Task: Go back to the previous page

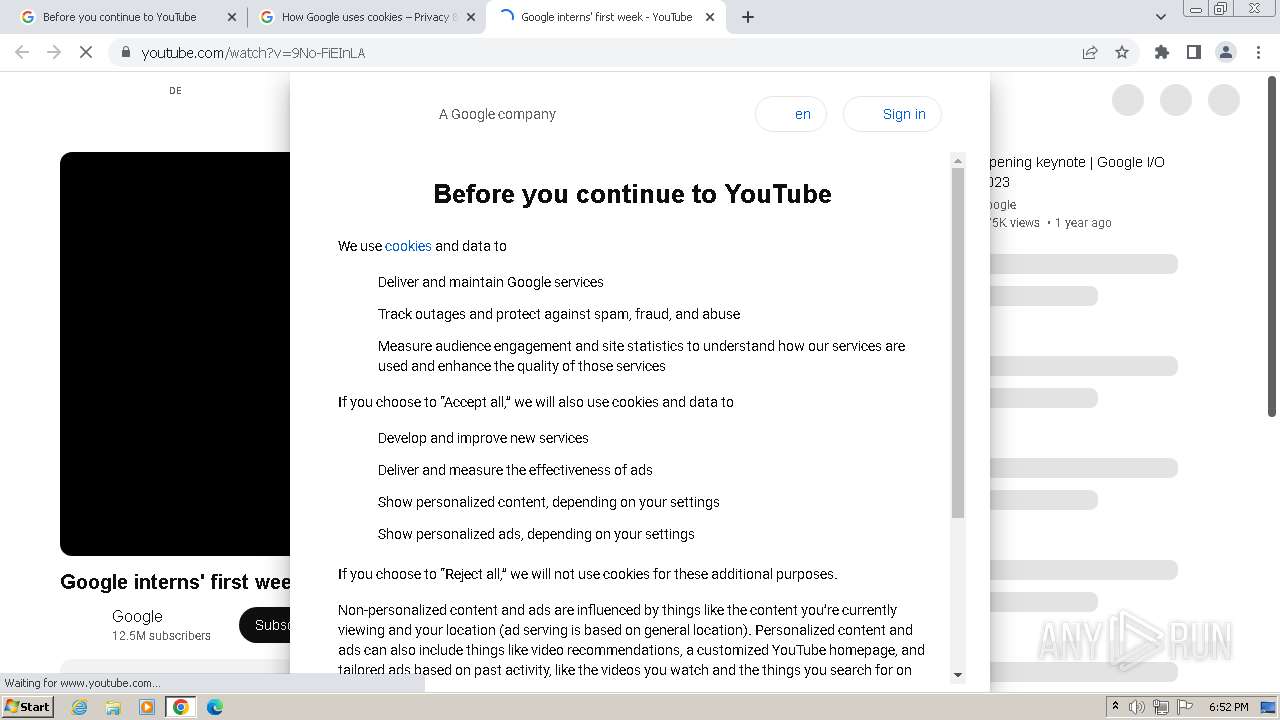Action: coord(22,53)
